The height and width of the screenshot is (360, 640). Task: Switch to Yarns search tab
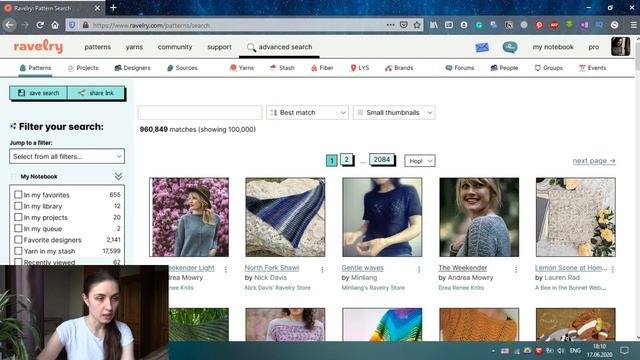(x=242, y=68)
